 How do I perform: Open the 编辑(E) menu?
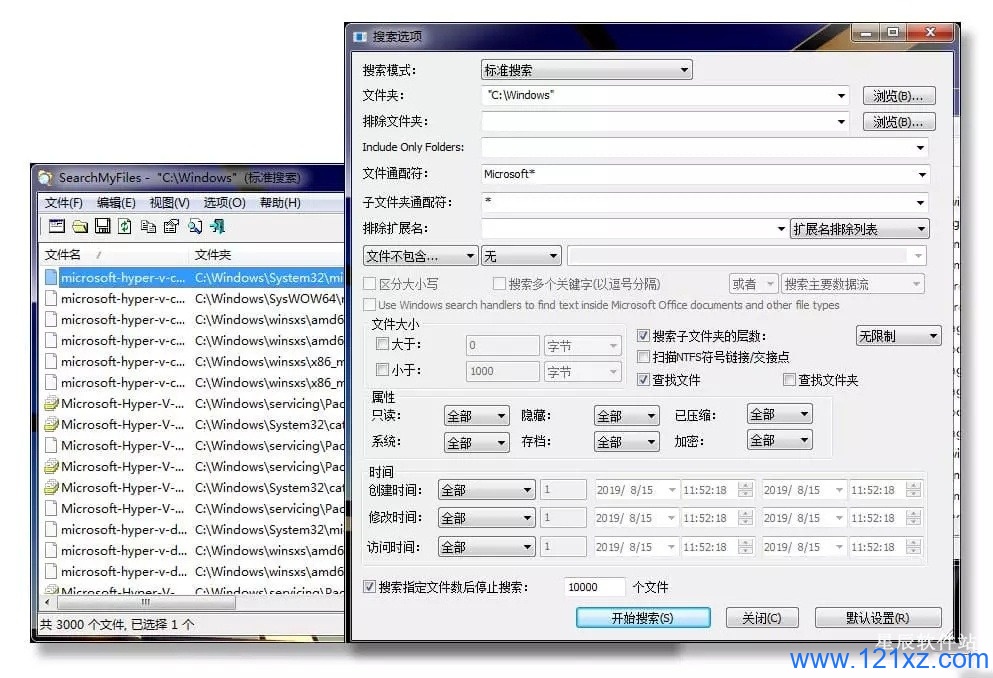click(x=116, y=203)
